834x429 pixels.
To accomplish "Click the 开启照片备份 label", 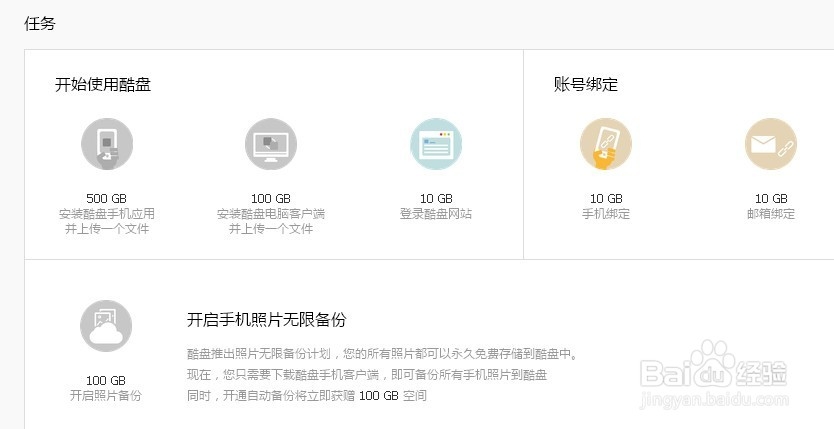I will click(106, 396).
